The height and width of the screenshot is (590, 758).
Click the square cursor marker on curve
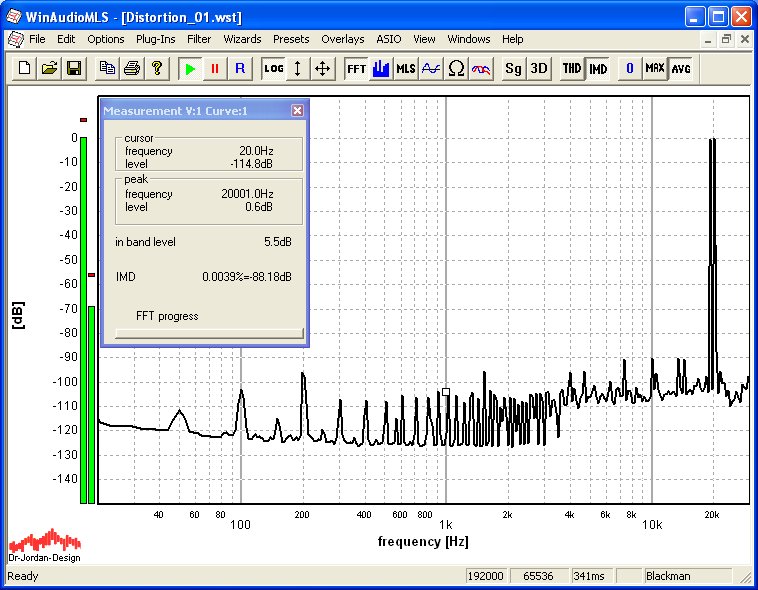[446, 392]
